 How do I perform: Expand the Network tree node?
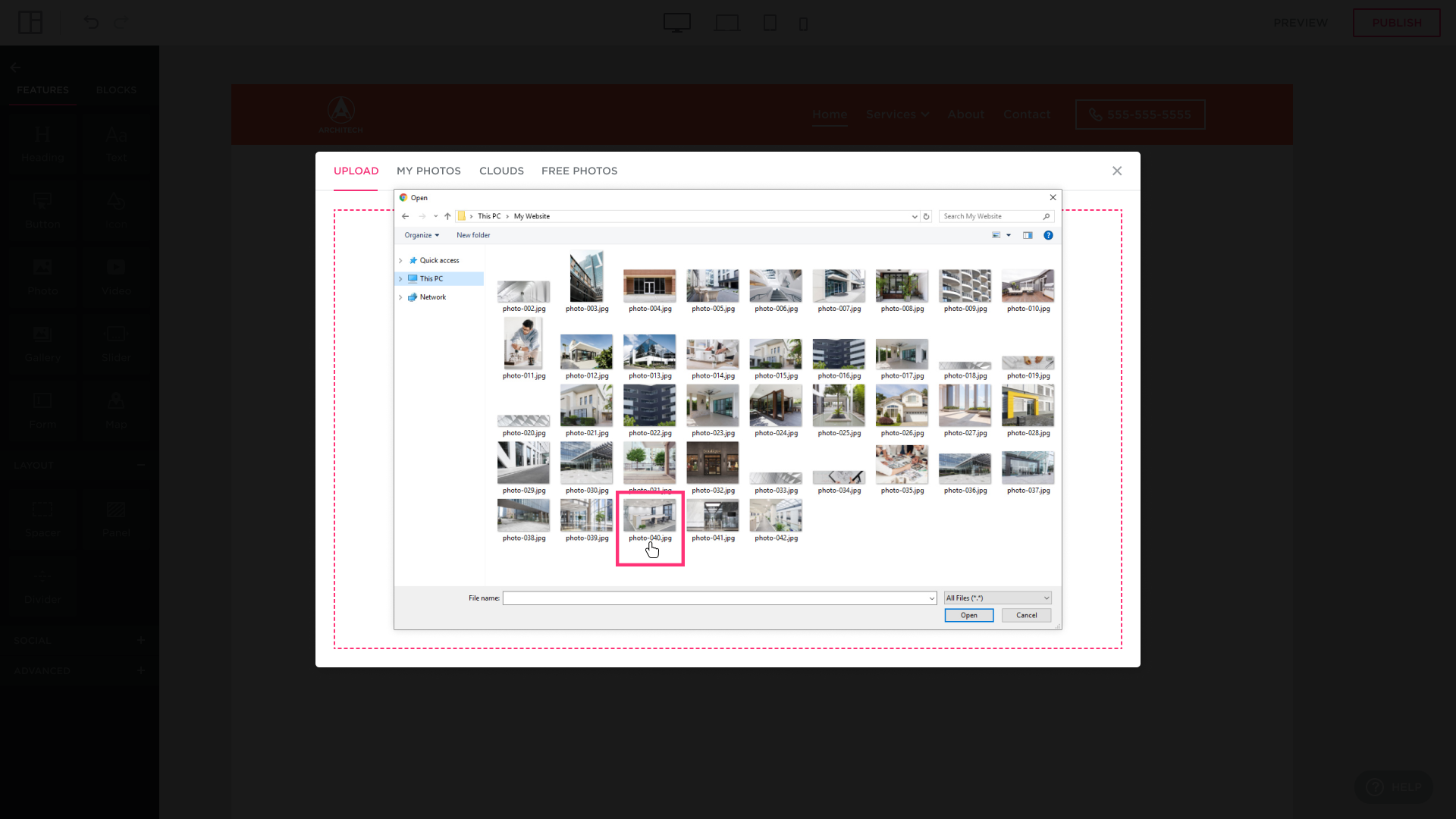coord(400,297)
